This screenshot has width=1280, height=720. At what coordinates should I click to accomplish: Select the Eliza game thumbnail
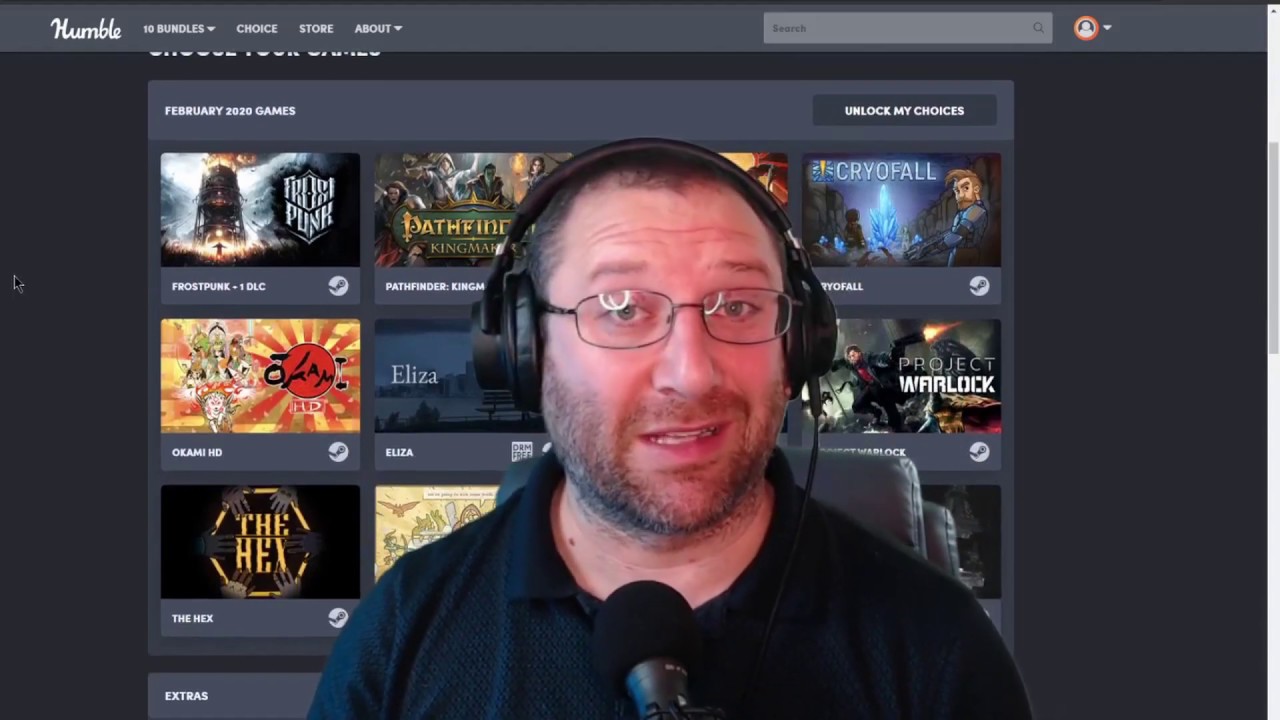click(456, 376)
